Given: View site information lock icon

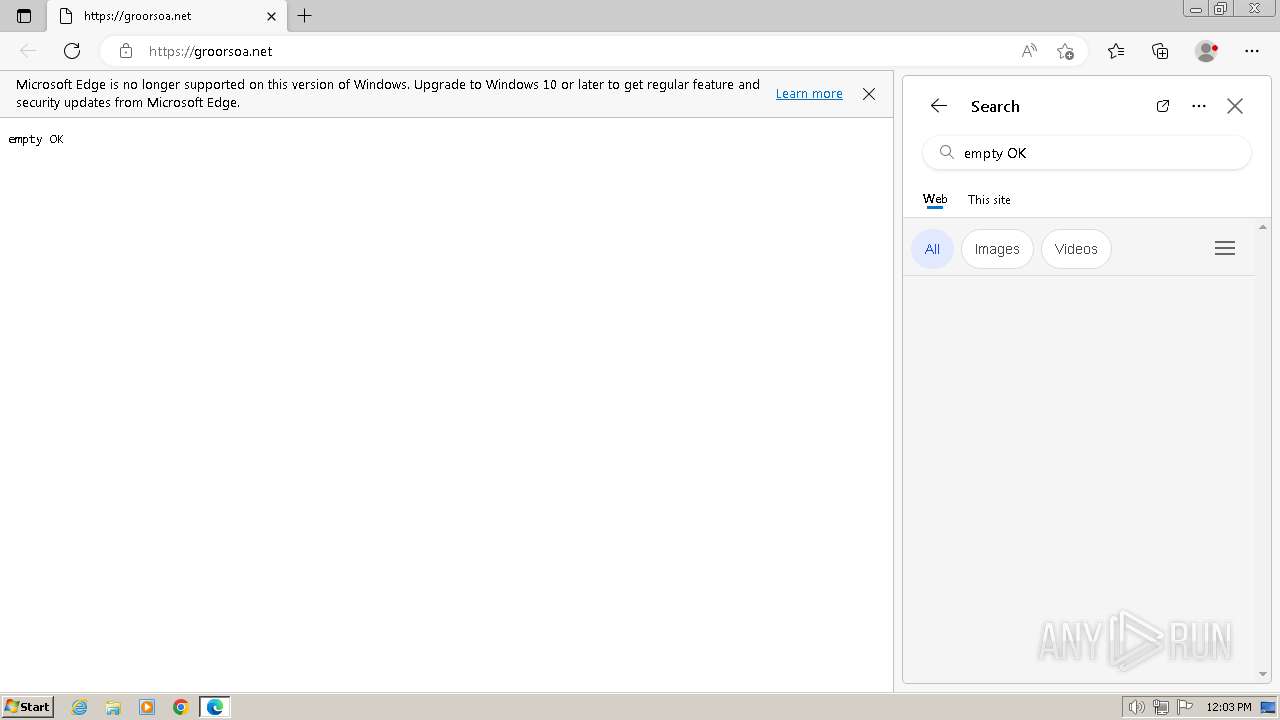Looking at the screenshot, I should [125, 51].
